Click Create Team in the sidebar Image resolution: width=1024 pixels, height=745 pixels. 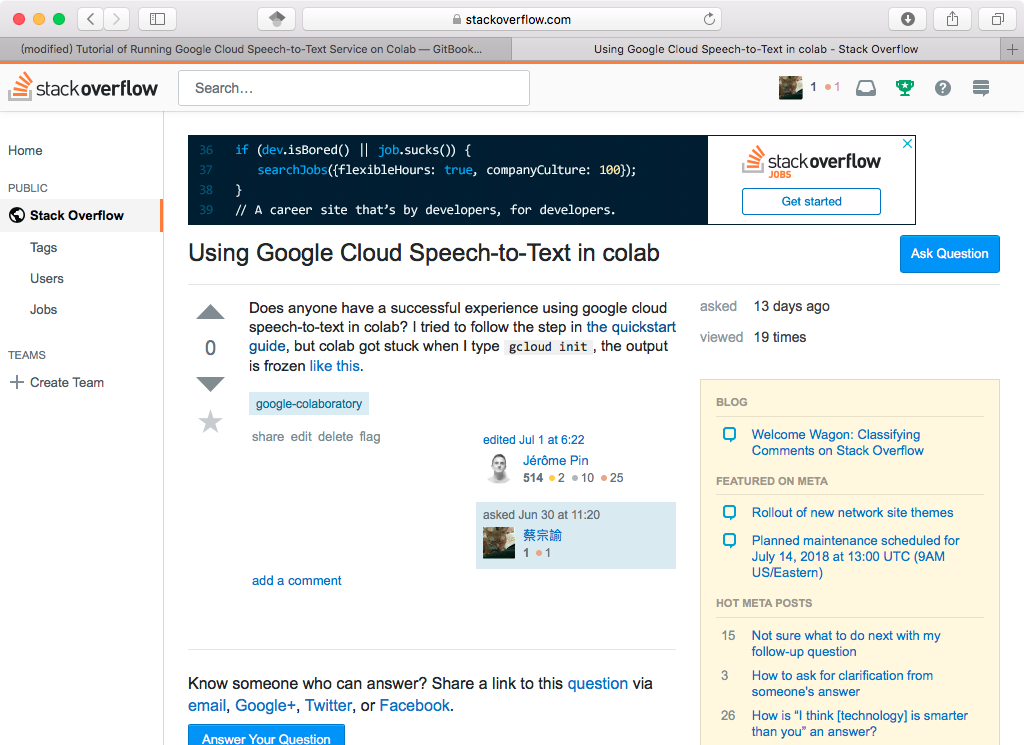[x=66, y=382]
